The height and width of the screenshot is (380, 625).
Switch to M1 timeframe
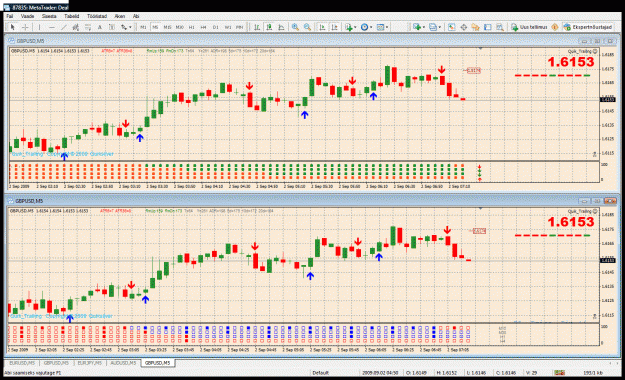pyautogui.click(x=143, y=27)
